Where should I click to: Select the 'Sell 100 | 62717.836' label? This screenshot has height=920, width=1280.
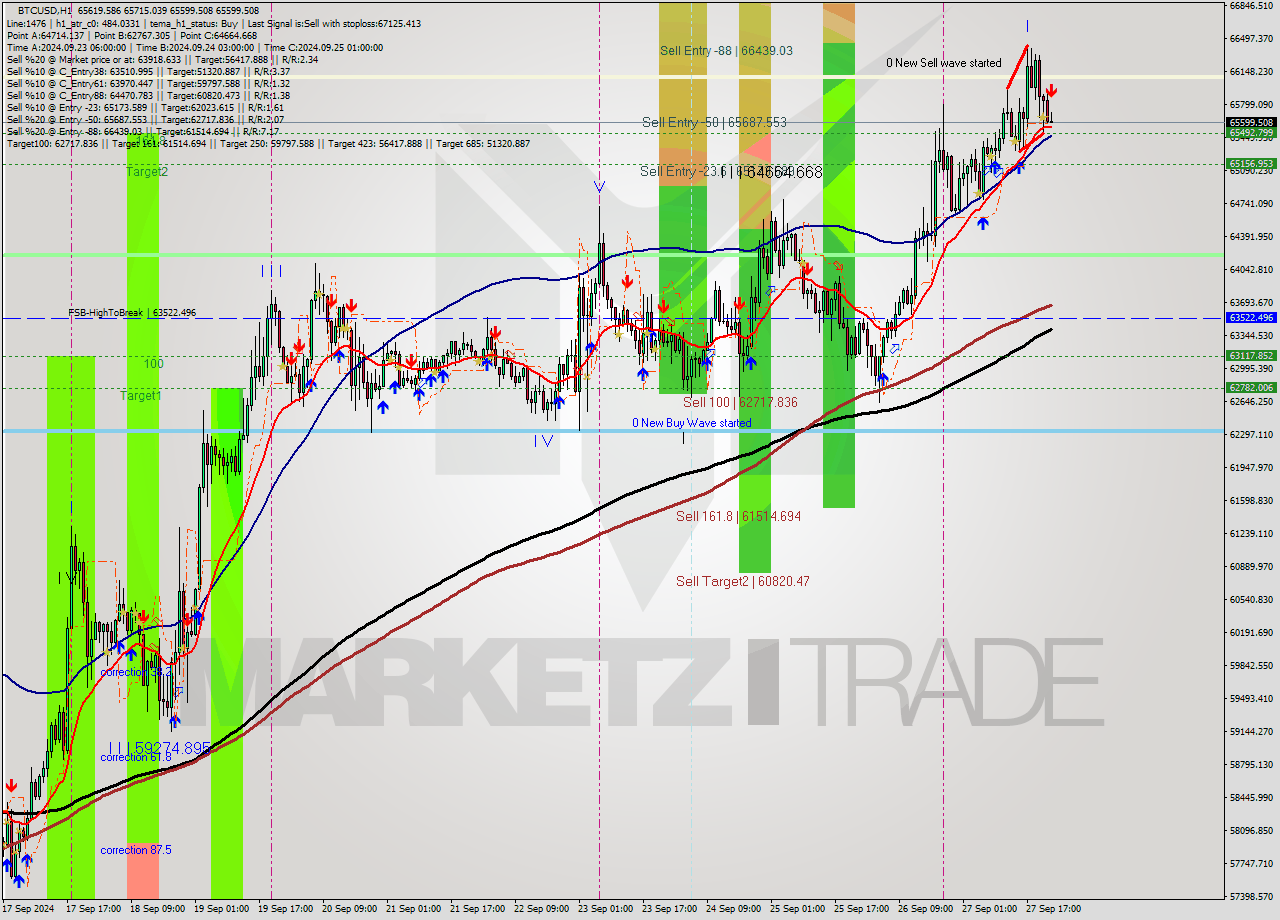(740, 402)
